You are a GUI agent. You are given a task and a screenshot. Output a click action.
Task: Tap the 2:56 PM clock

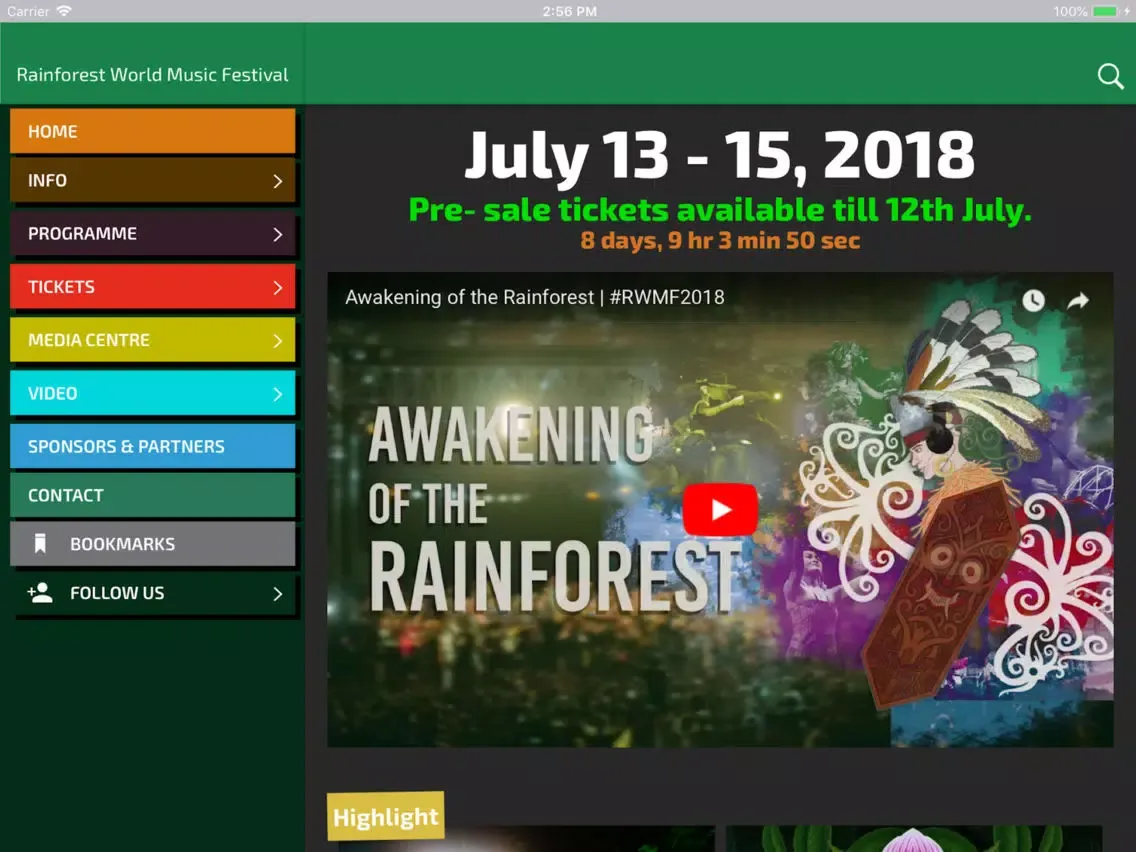tap(569, 11)
